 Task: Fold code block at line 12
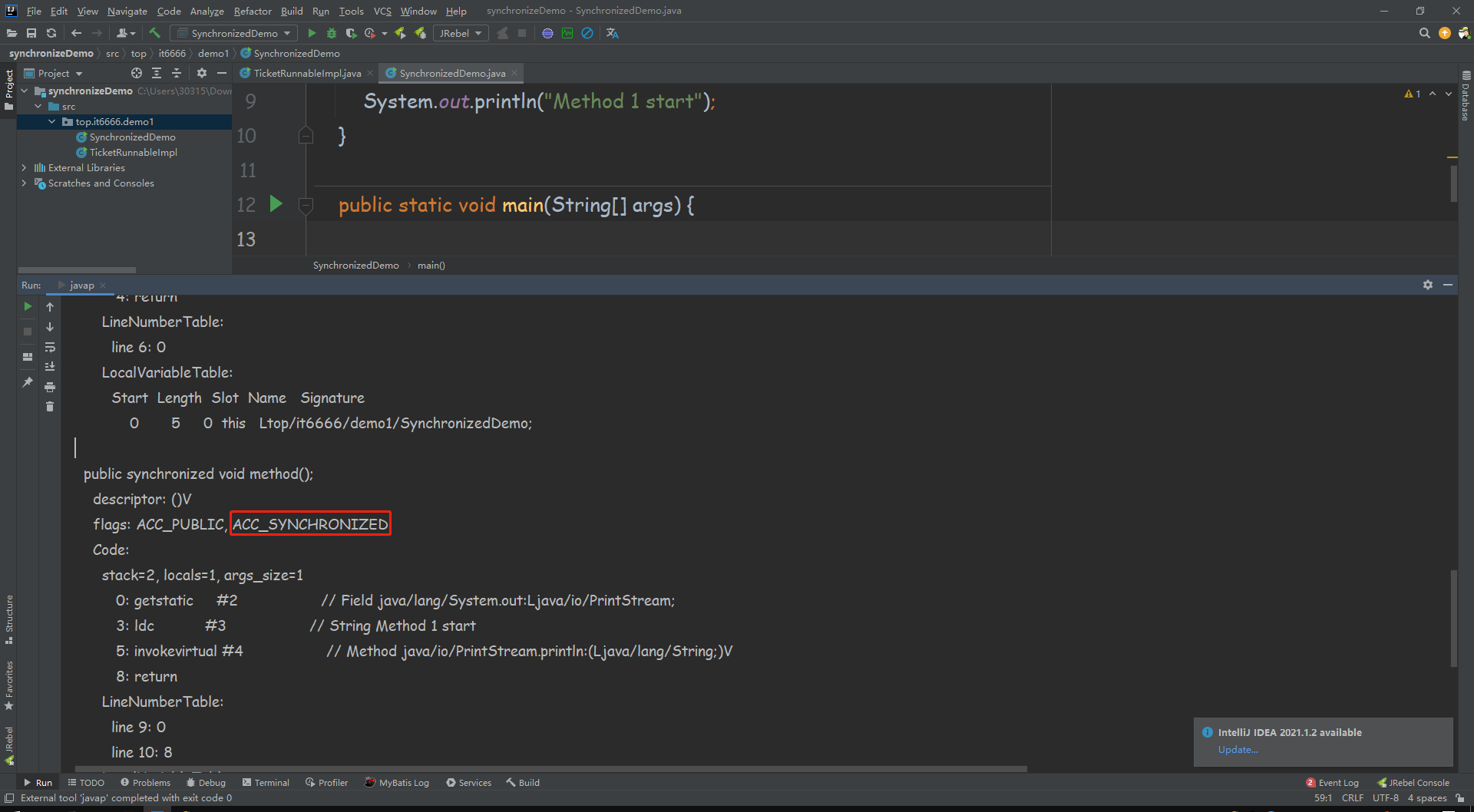(x=306, y=205)
